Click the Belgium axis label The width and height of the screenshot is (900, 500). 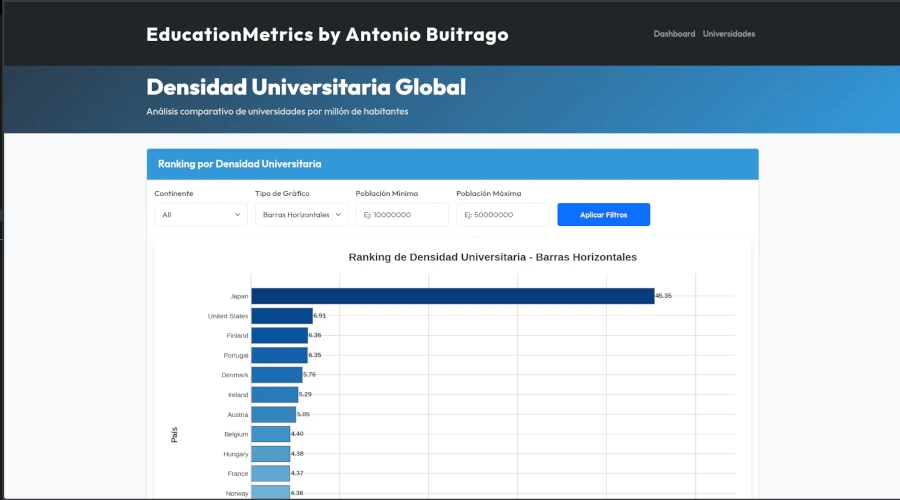[x=236, y=435]
